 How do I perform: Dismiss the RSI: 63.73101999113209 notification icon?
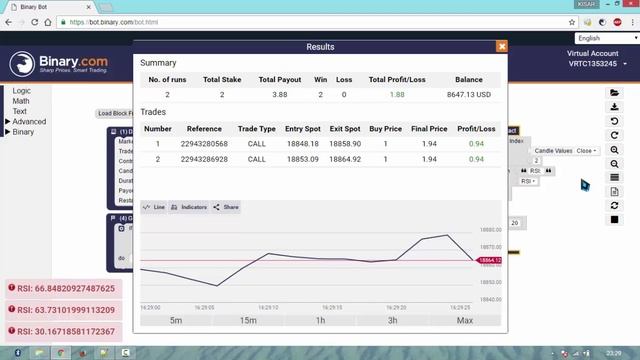click(11, 309)
